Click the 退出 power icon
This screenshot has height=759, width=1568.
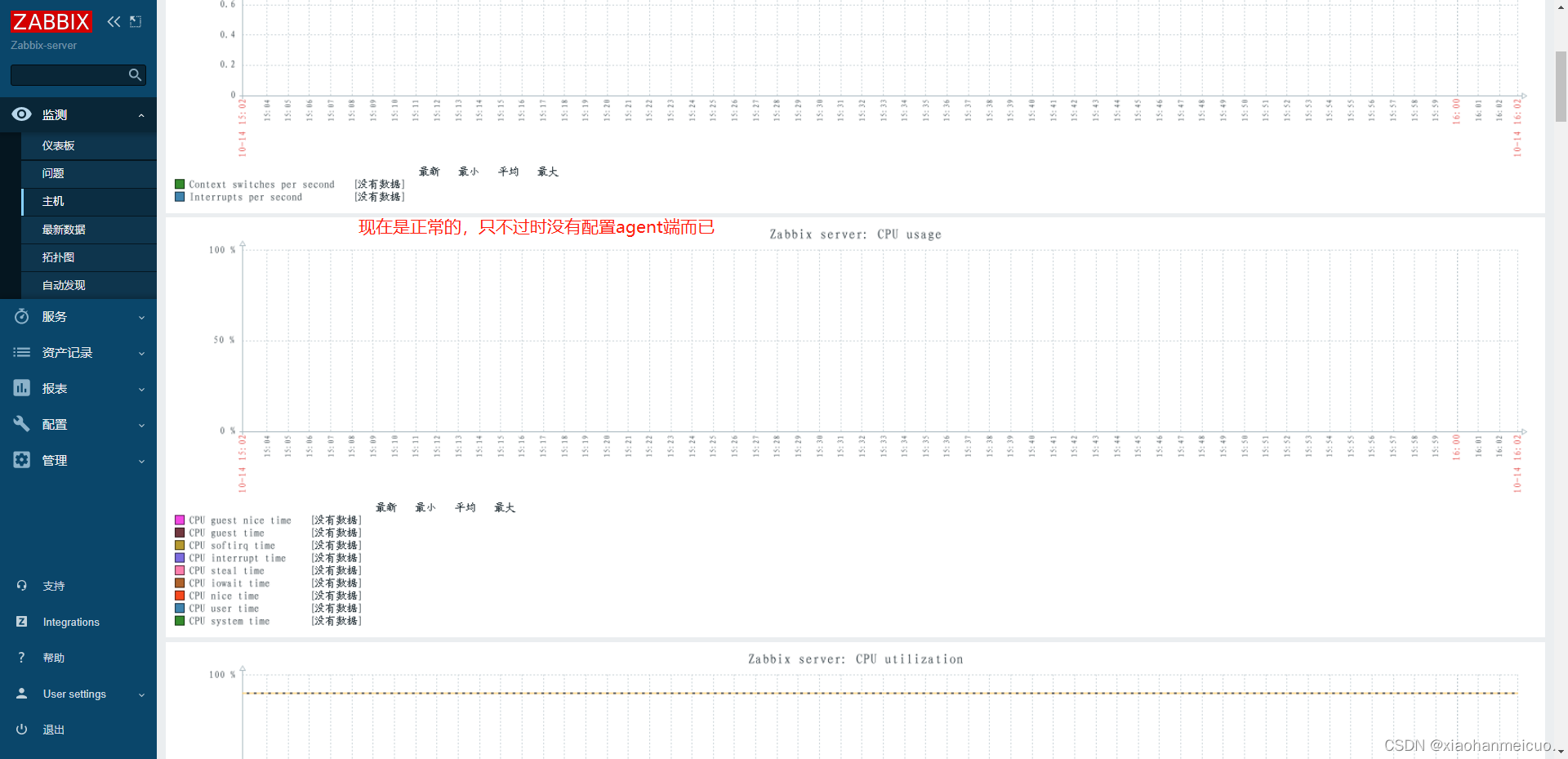(x=22, y=730)
